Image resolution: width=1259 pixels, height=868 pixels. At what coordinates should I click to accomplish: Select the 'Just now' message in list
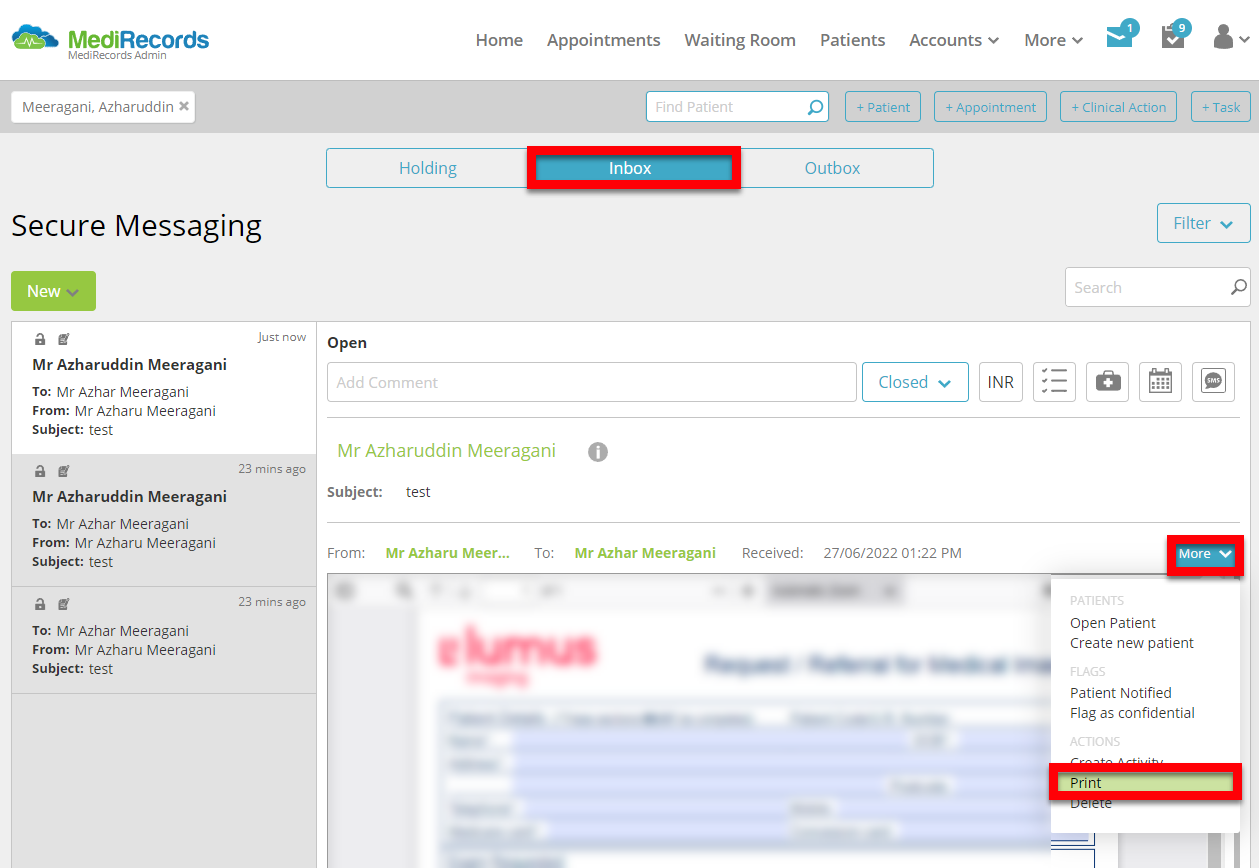click(x=164, y=388)
